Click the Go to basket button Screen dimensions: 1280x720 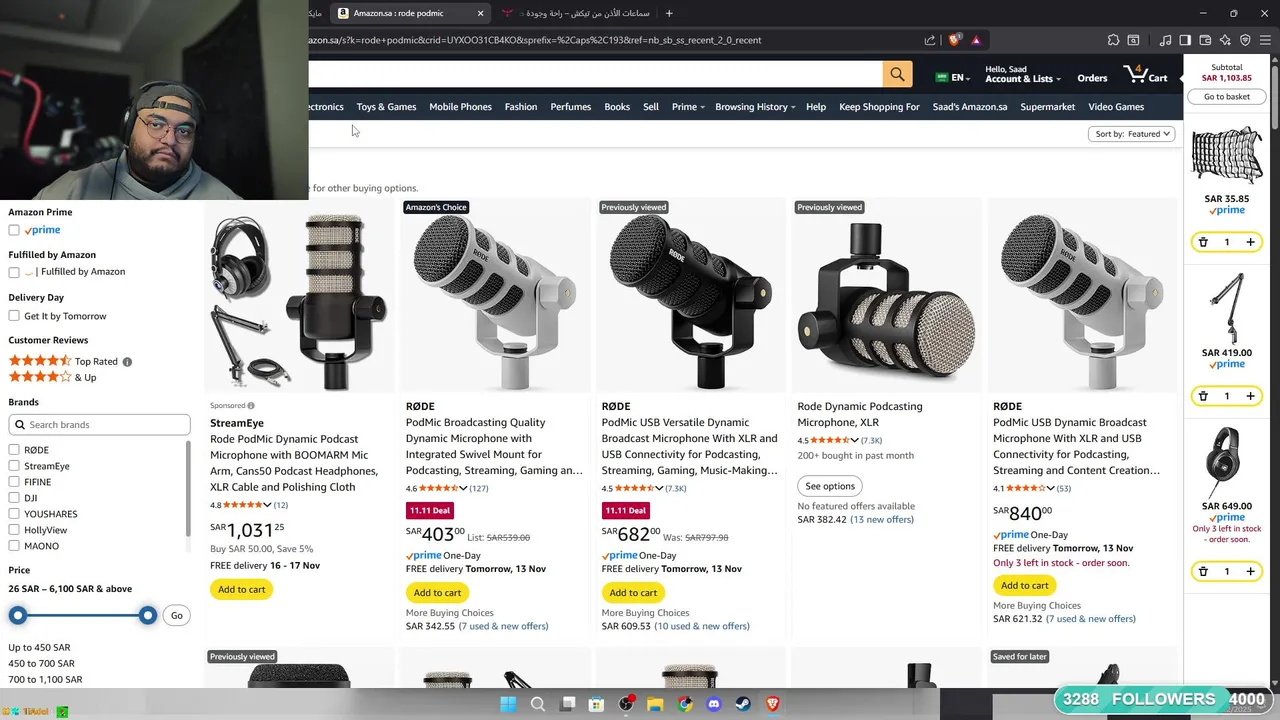(1227, 97)
